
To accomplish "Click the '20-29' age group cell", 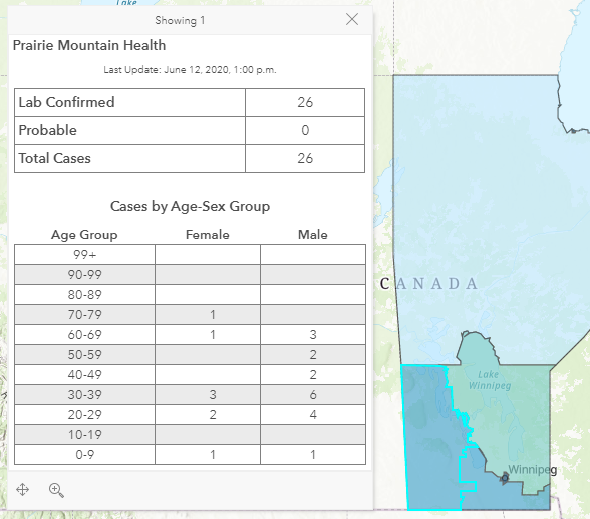I will pos(85,414).
